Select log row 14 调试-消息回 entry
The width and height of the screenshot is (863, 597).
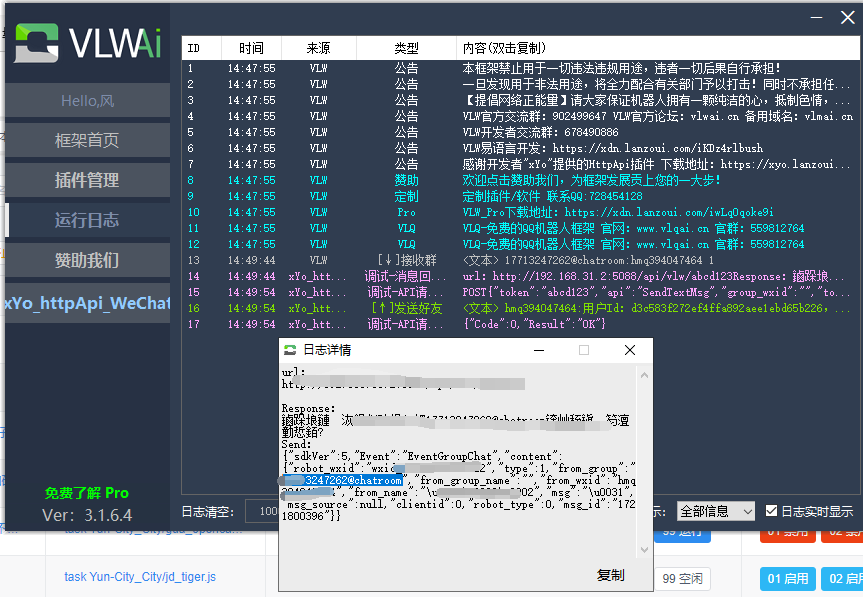(x=520, y=276)
